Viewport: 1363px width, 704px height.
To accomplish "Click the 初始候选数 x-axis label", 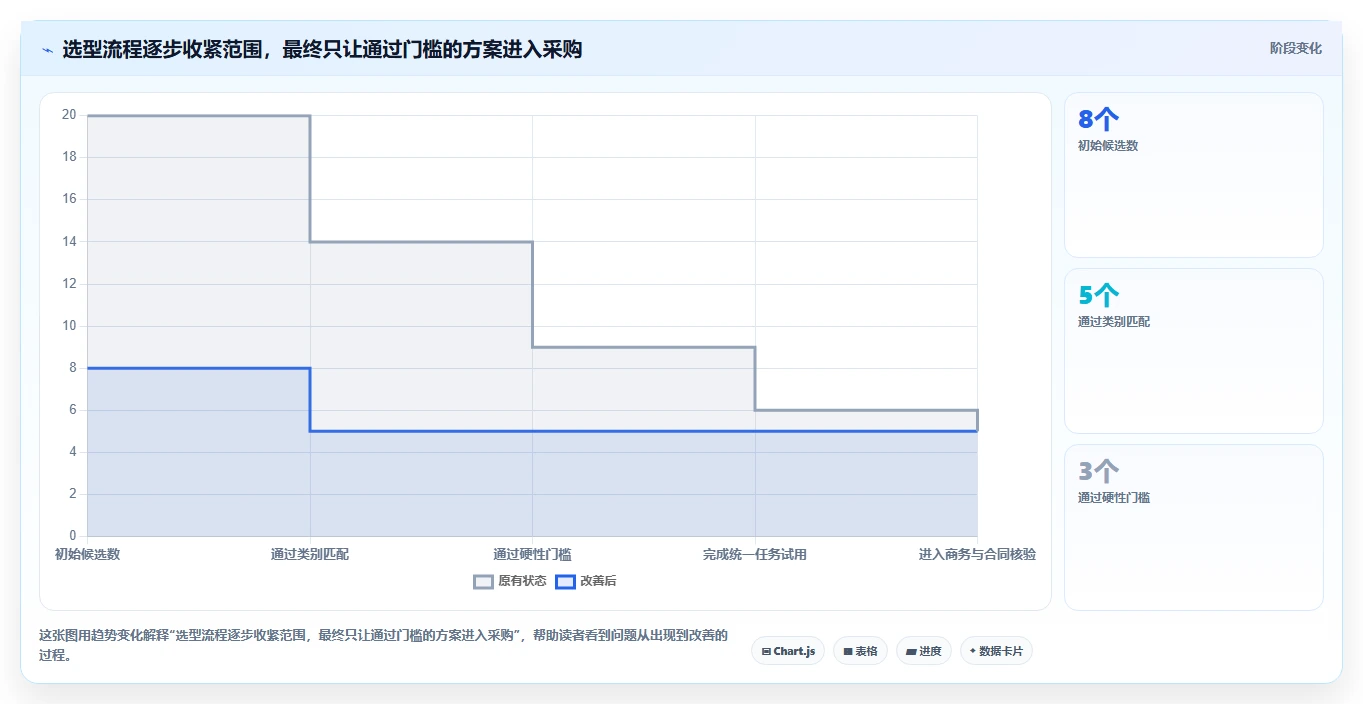I will coord(88,554).
